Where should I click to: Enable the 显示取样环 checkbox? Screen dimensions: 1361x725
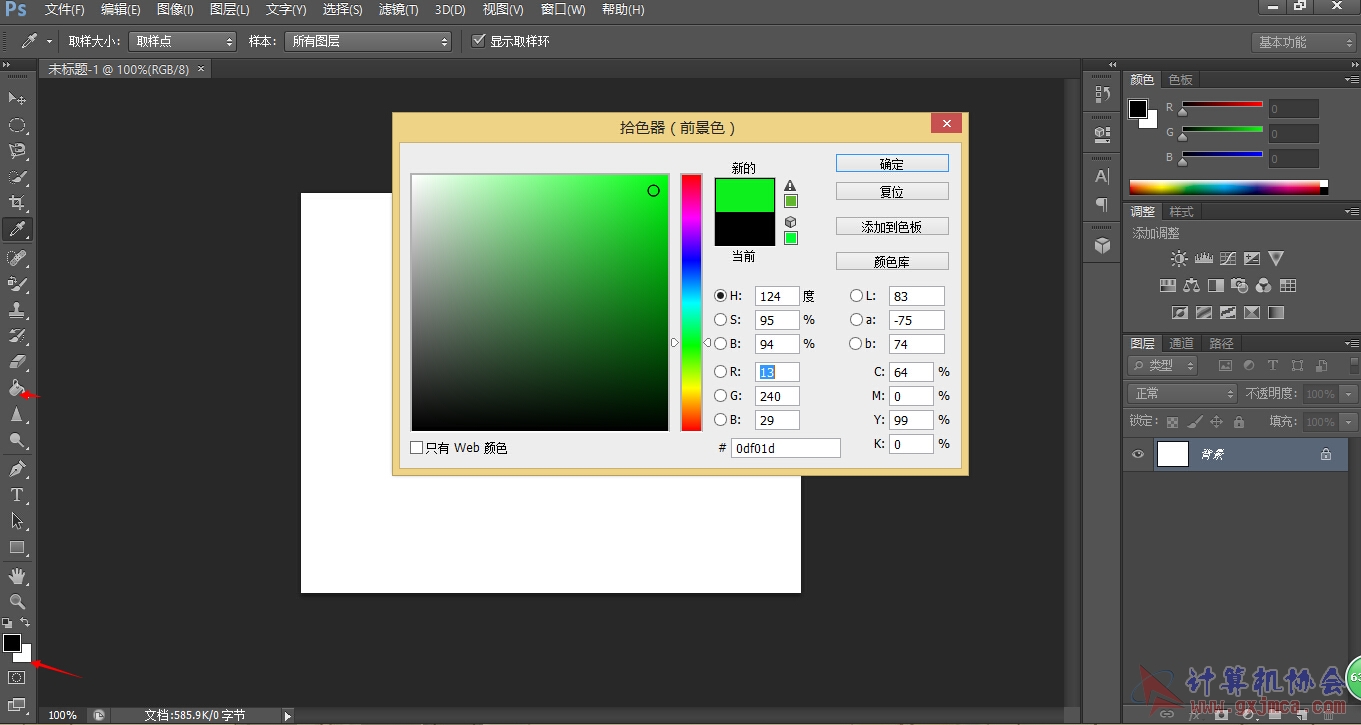pyautogui.click(x=478, y=41)
